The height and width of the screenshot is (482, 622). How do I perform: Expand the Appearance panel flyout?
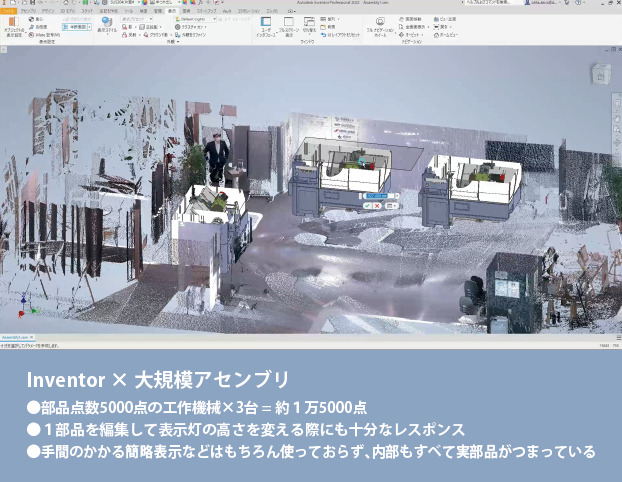click(x=173, y=42)
